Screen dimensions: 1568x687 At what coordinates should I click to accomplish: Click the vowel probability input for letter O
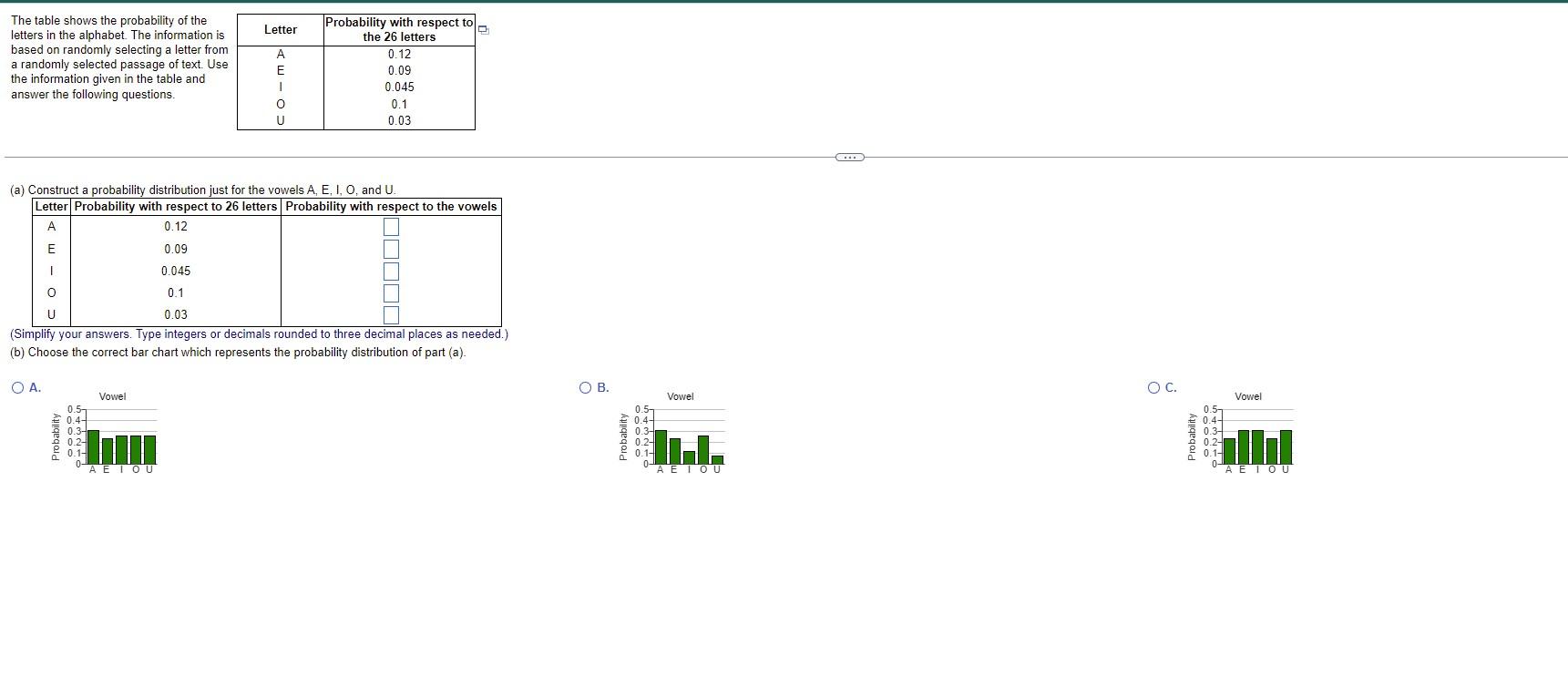pos(391,292)
